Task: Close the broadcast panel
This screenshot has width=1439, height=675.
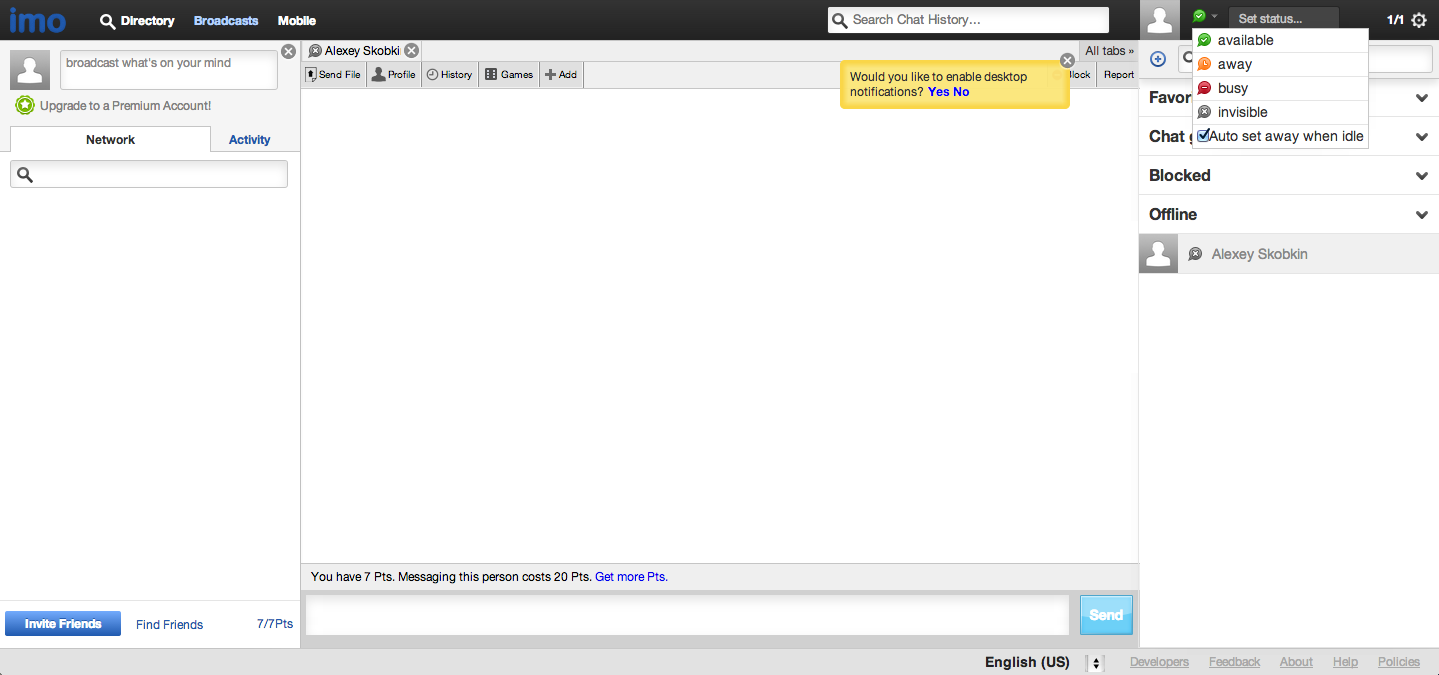Action: click(288, 51)
